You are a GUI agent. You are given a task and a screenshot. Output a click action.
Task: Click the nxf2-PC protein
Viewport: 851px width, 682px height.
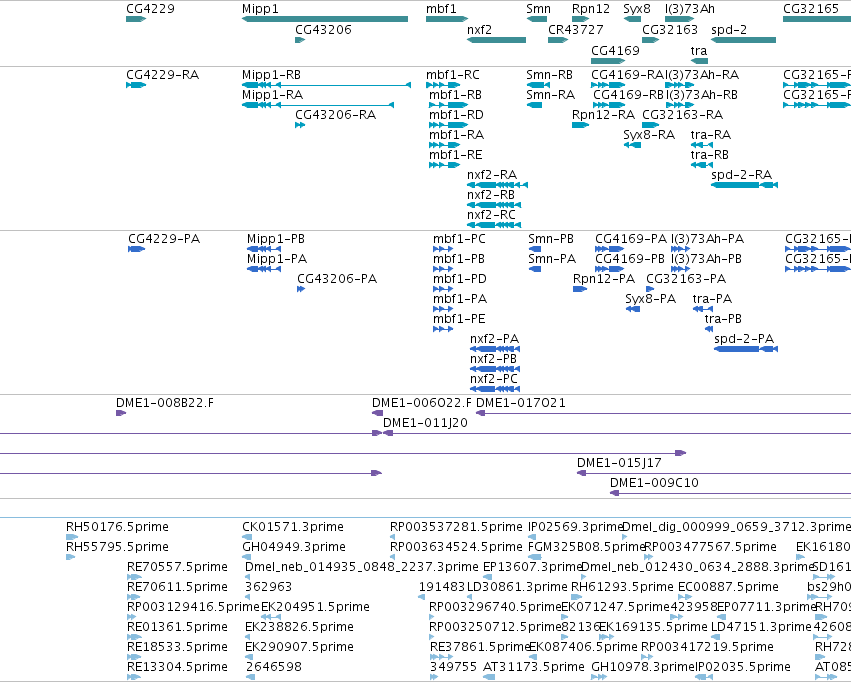495,389
